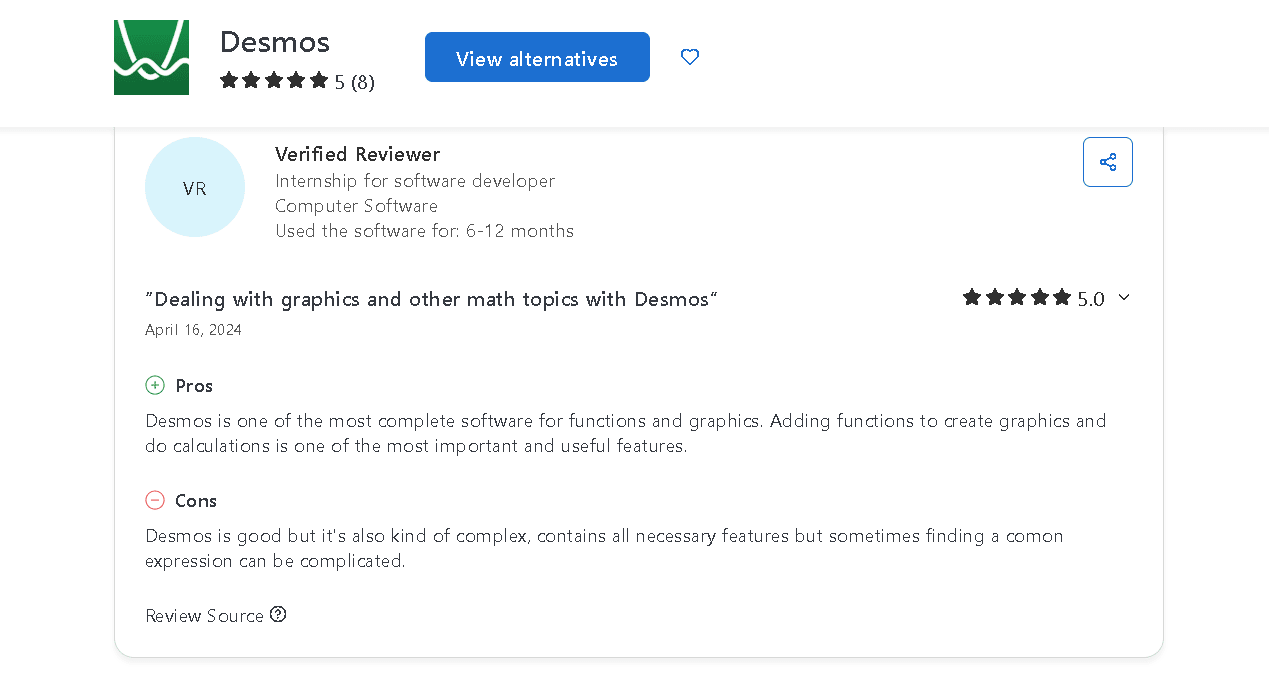
Task: Open the Review Source help icon
Action: tap(278, 614)
